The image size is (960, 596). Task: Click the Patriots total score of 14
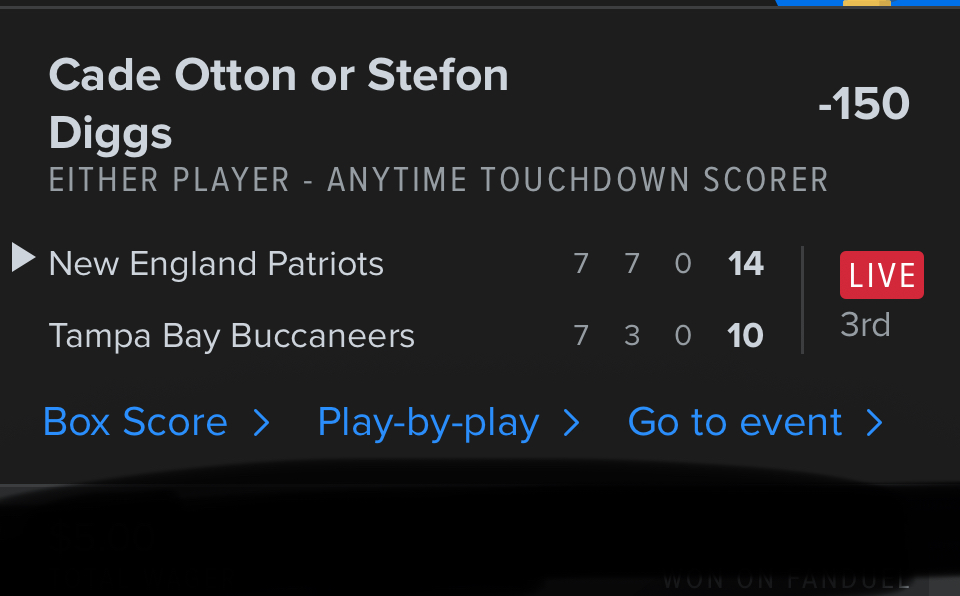coord(746,264)
